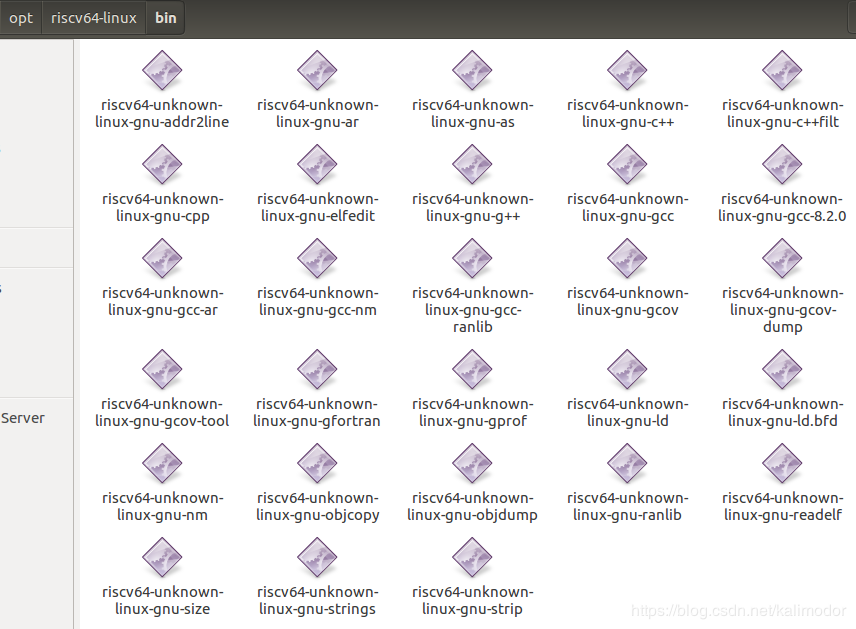Click the bin path bar button

(165, 18)
